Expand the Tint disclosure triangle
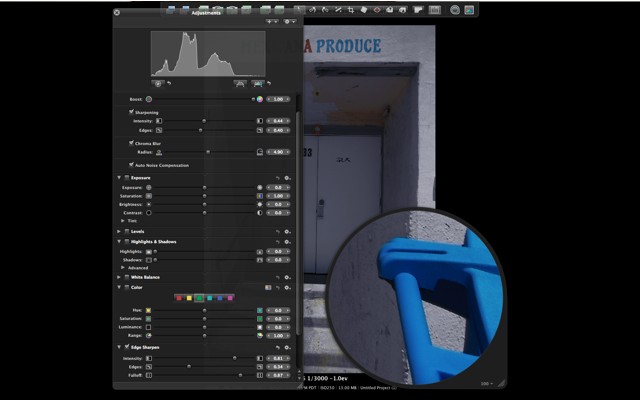 coord(123,221)
